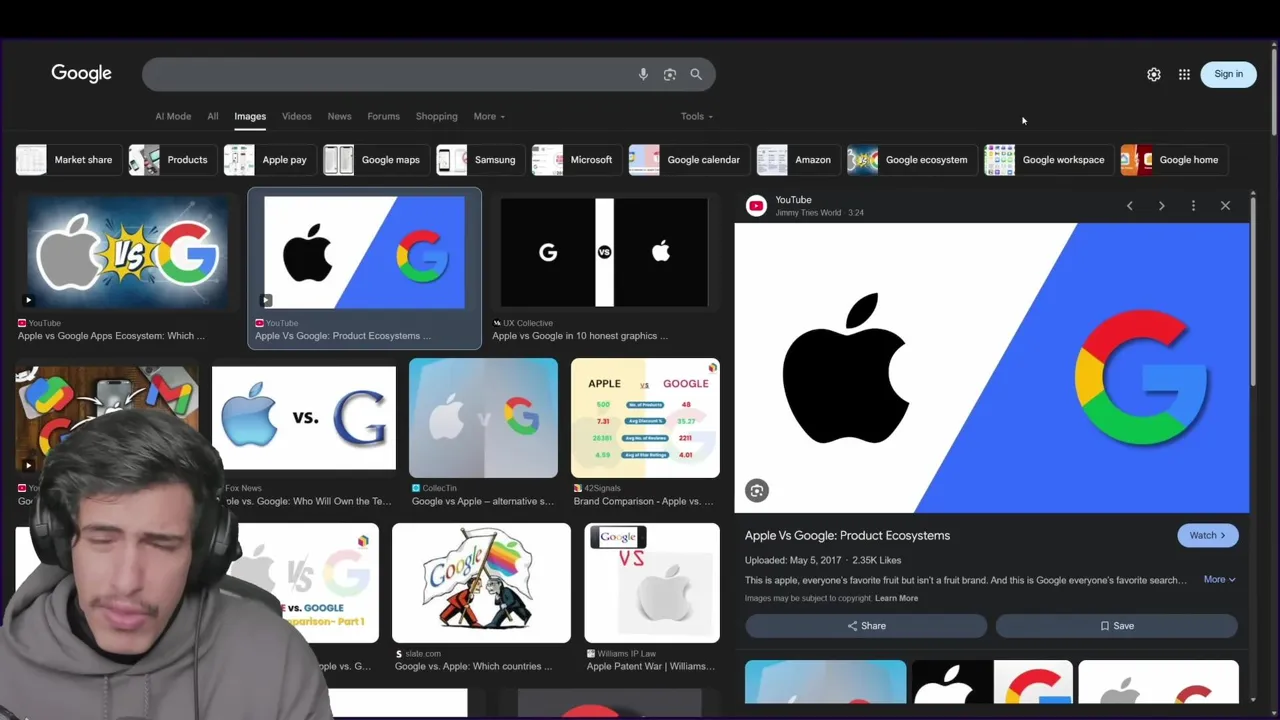Viewport: 1280px width, 720px height.
Task: Select Google ecosystem filter chip
Action: 910,160
